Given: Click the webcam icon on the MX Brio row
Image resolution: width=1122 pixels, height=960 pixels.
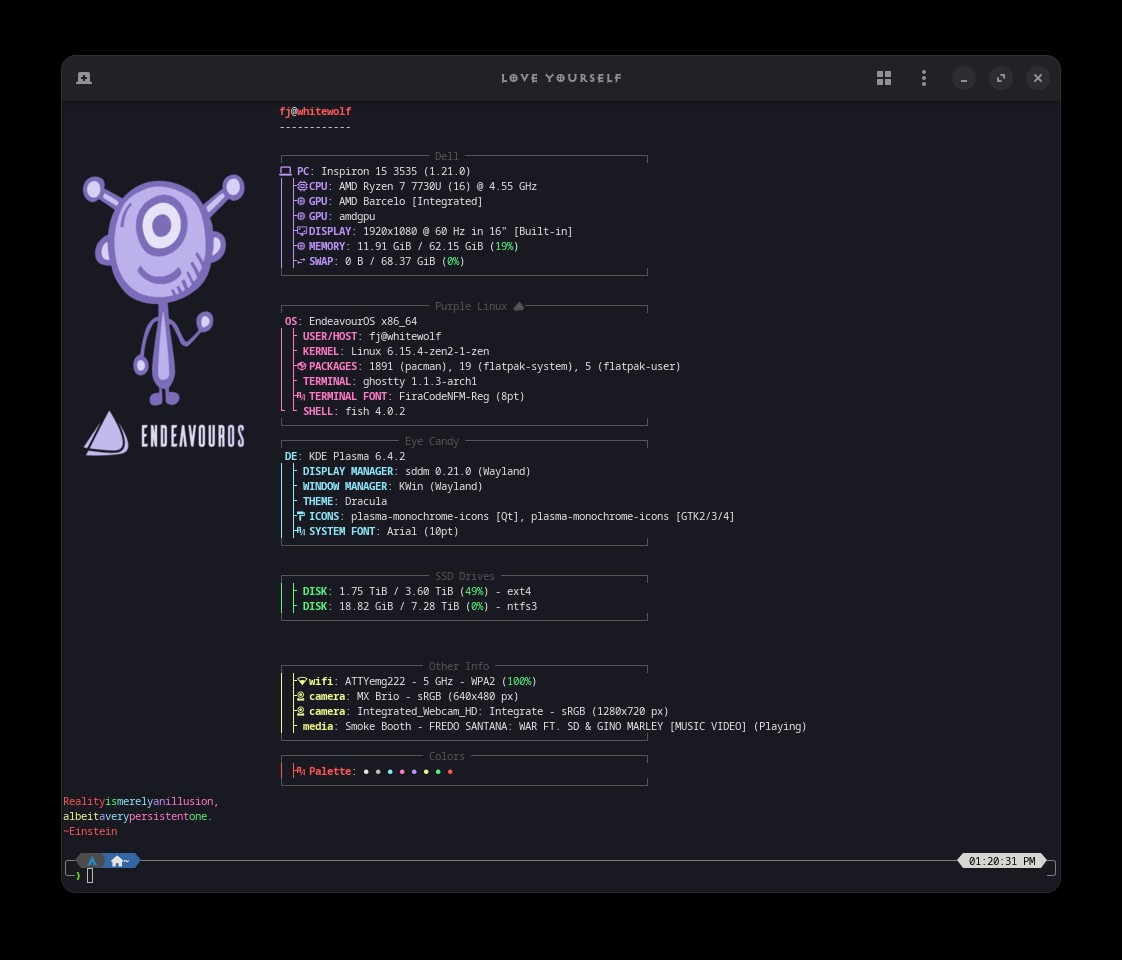Looking at the screenshot, I should point(301,697).
